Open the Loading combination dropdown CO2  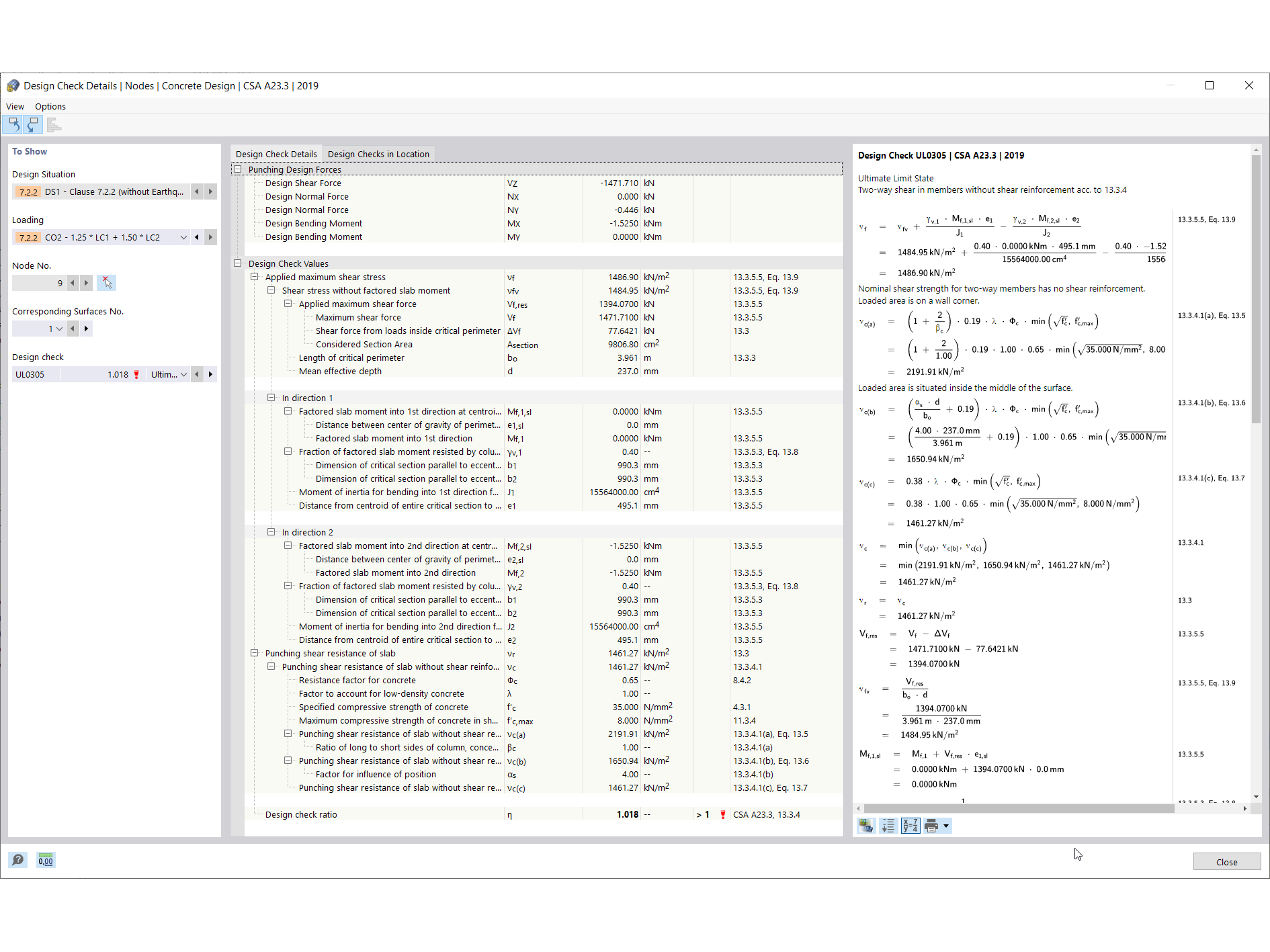pos(183,237)
